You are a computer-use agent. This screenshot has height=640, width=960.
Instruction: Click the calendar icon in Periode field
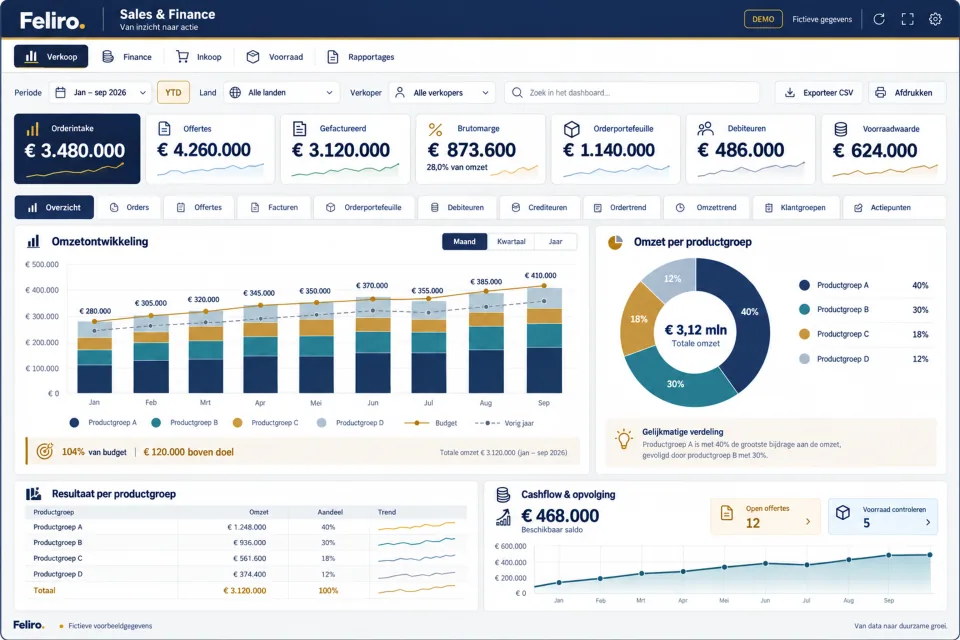coord(61,92)
